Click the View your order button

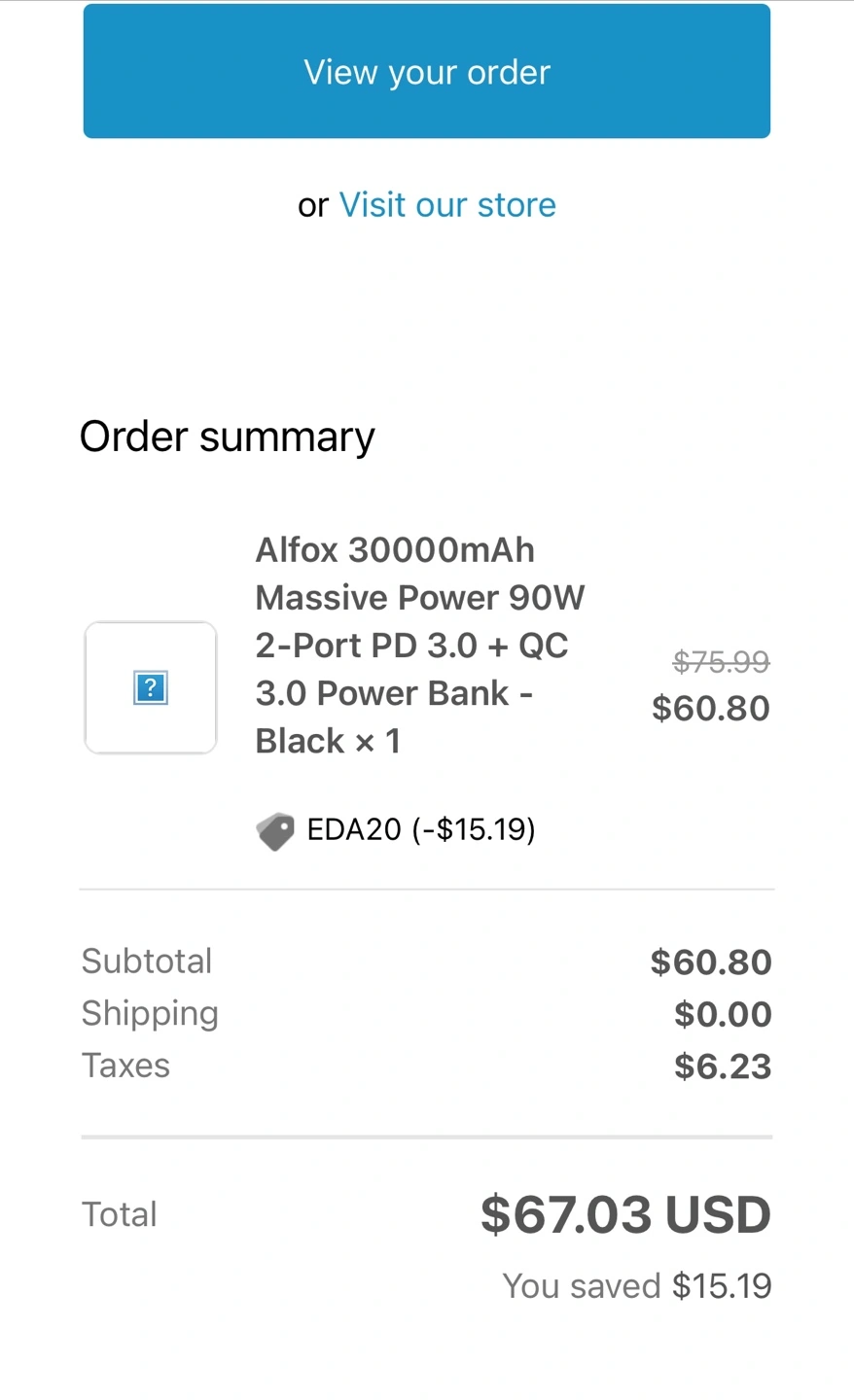click(x=426, y=72)
